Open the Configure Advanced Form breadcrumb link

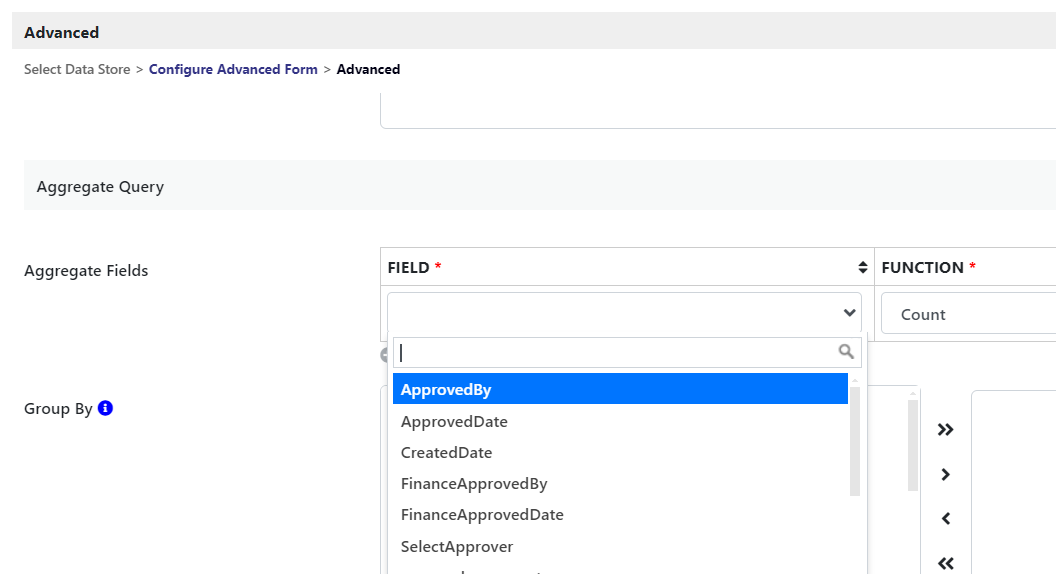233,69
